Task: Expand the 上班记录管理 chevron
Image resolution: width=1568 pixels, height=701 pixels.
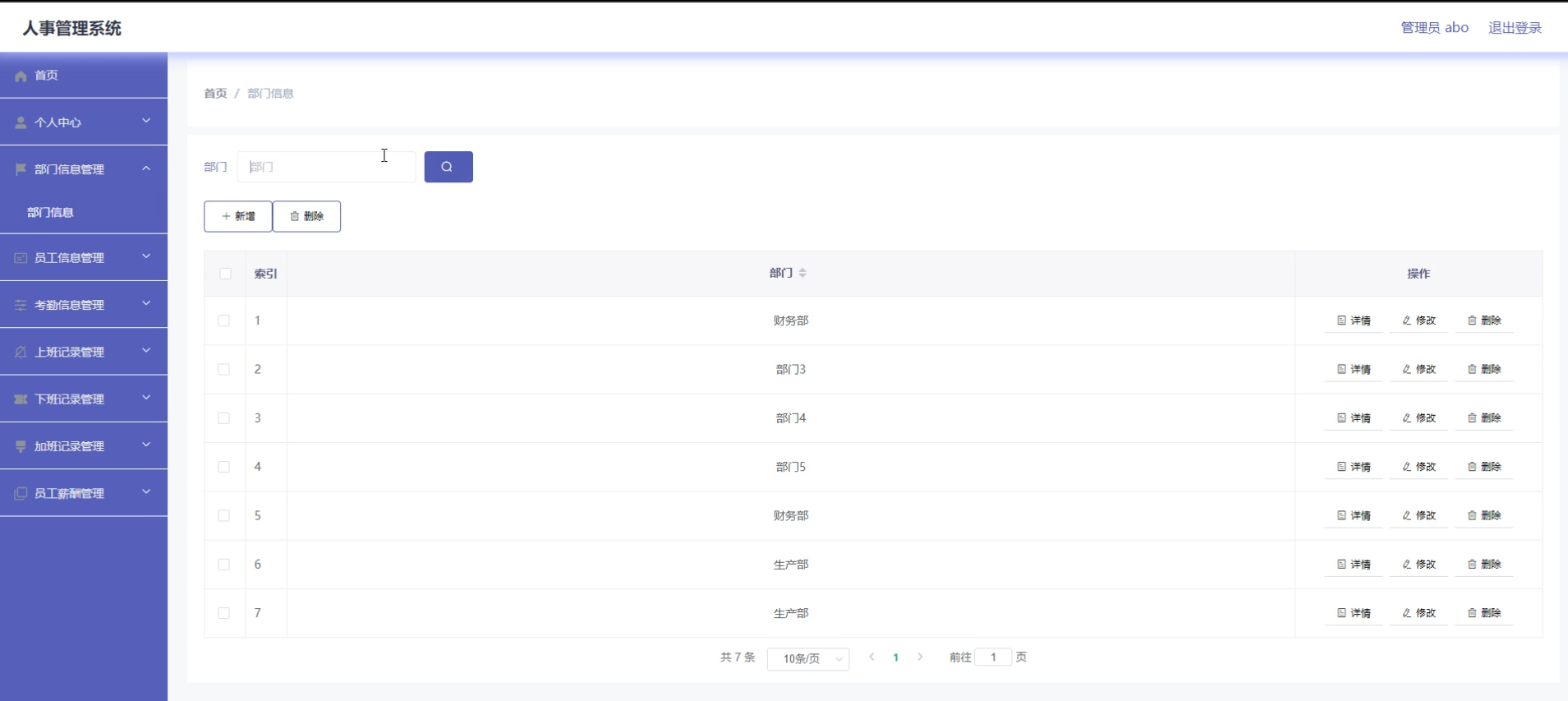Action: (146, 350)
